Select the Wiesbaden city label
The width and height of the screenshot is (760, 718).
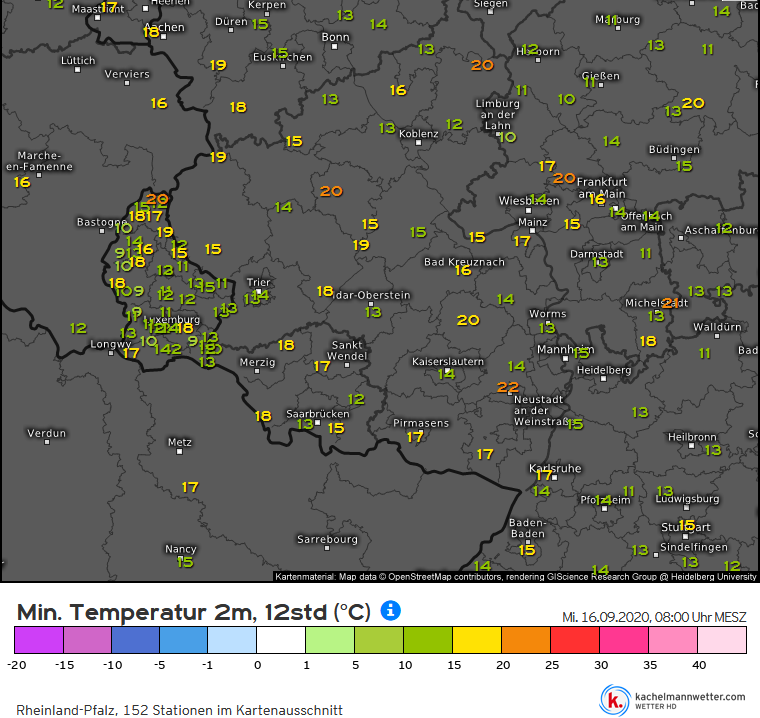529,201
